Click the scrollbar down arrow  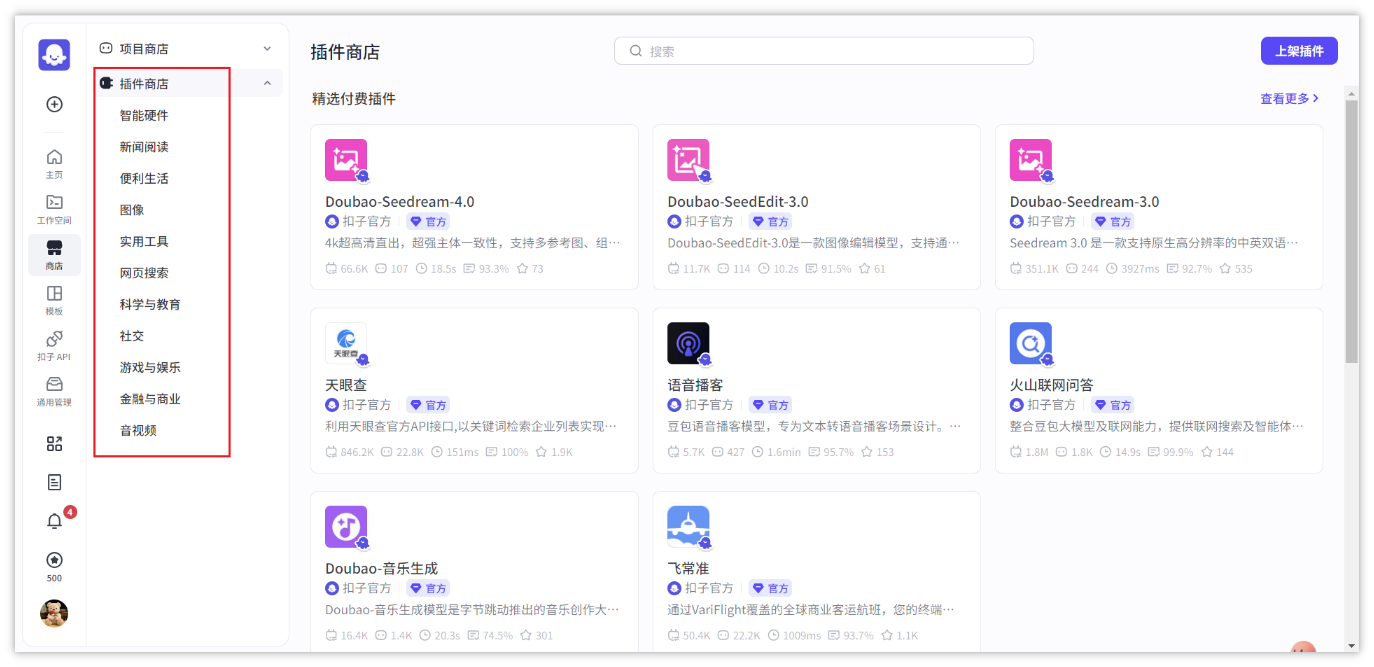pyautogui.click(x=1351, y=645)
